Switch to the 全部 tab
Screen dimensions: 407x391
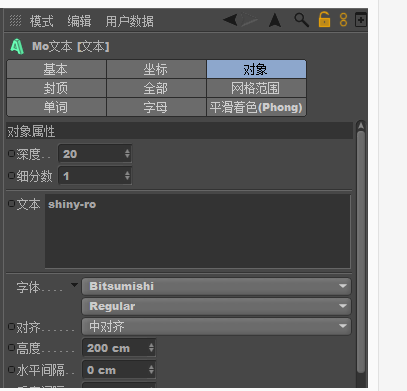(156, 88)
